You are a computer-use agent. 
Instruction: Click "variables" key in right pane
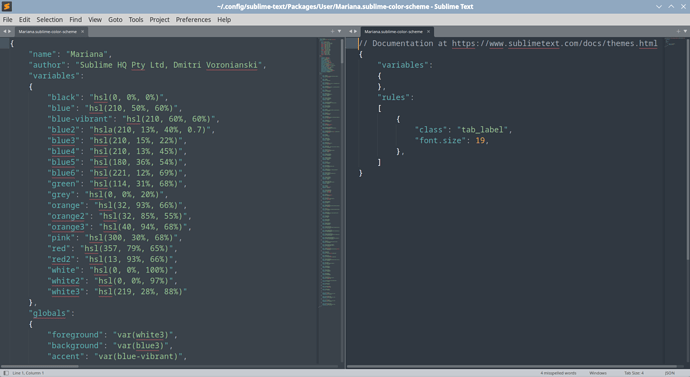point(403,65)
